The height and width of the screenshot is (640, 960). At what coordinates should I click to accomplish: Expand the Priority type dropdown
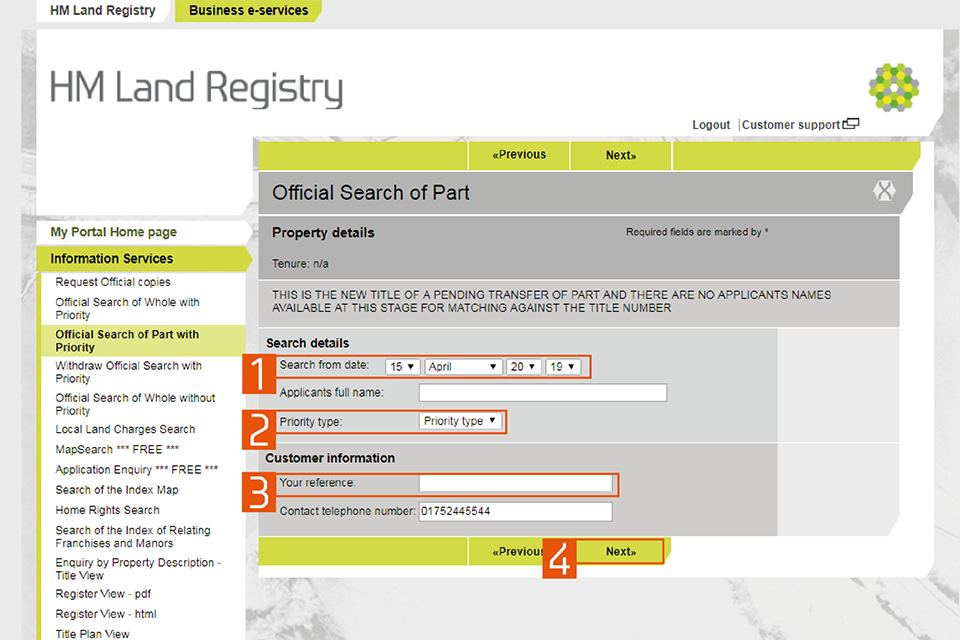point(461,421)
